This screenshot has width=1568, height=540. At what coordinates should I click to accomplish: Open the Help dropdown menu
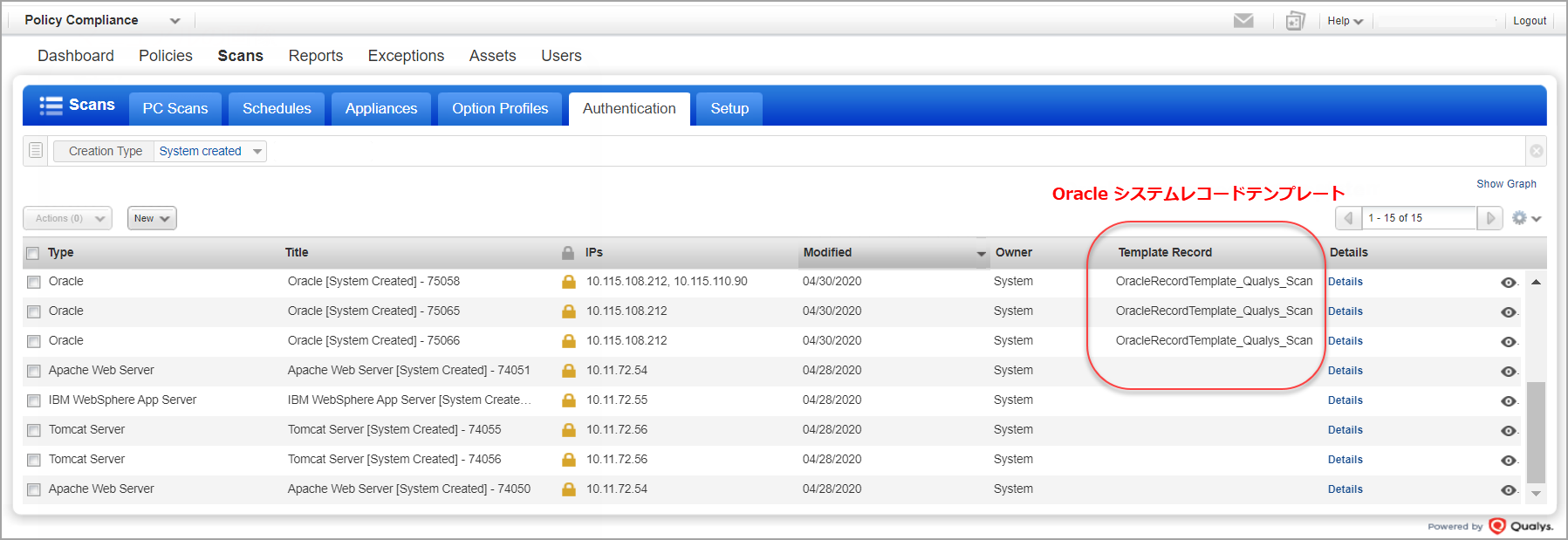(1345, 21)
